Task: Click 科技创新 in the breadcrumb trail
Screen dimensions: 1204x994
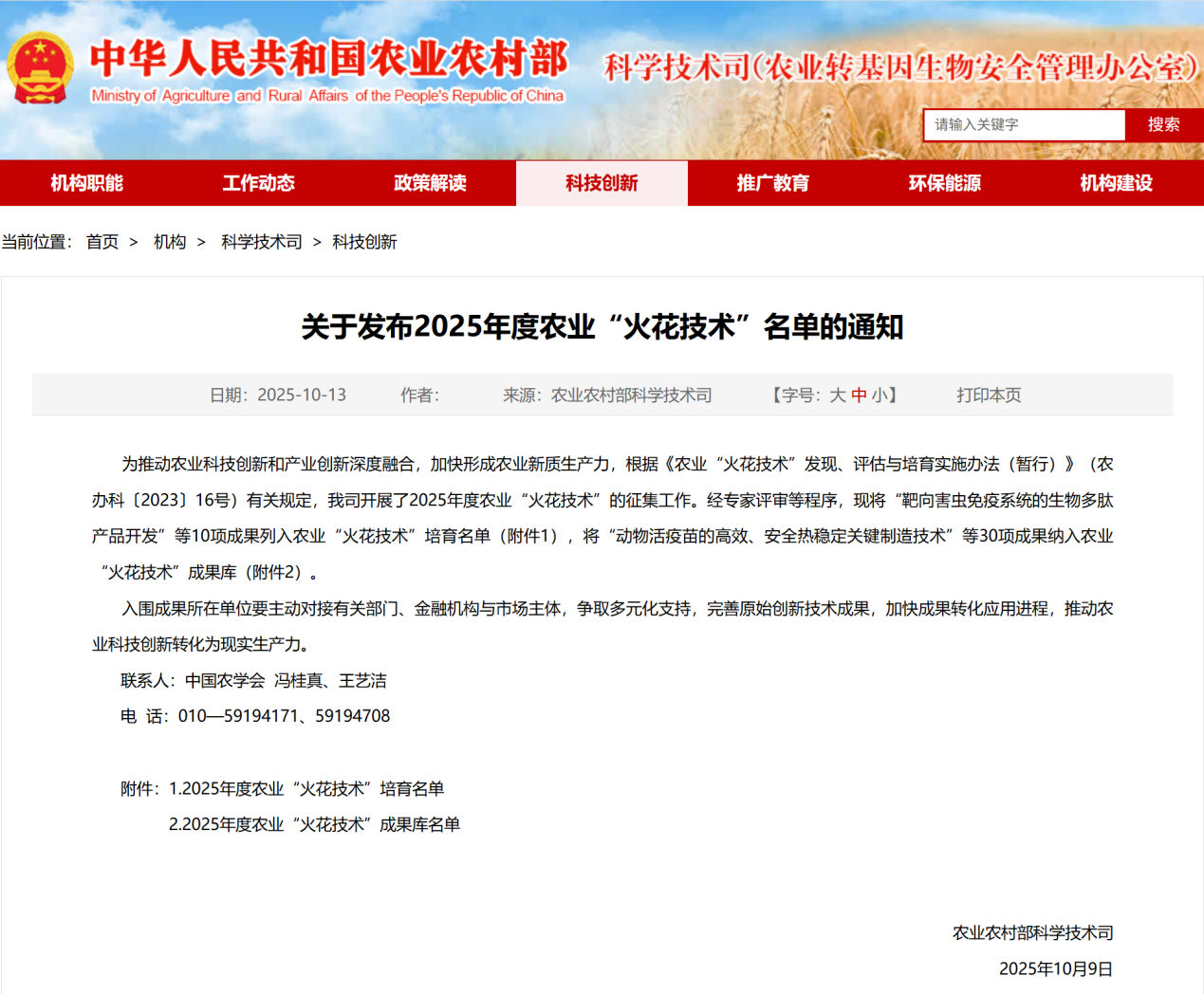Action: tap(364, 242)
